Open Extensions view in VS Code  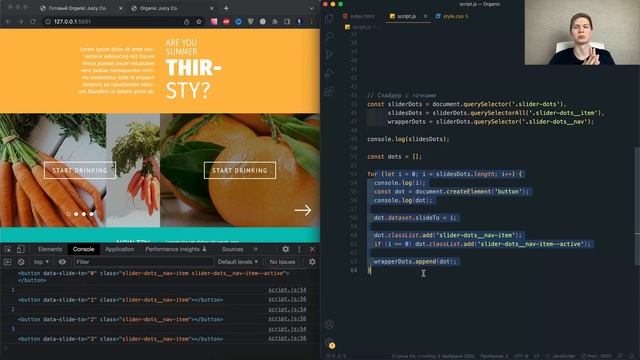[329, 92]
